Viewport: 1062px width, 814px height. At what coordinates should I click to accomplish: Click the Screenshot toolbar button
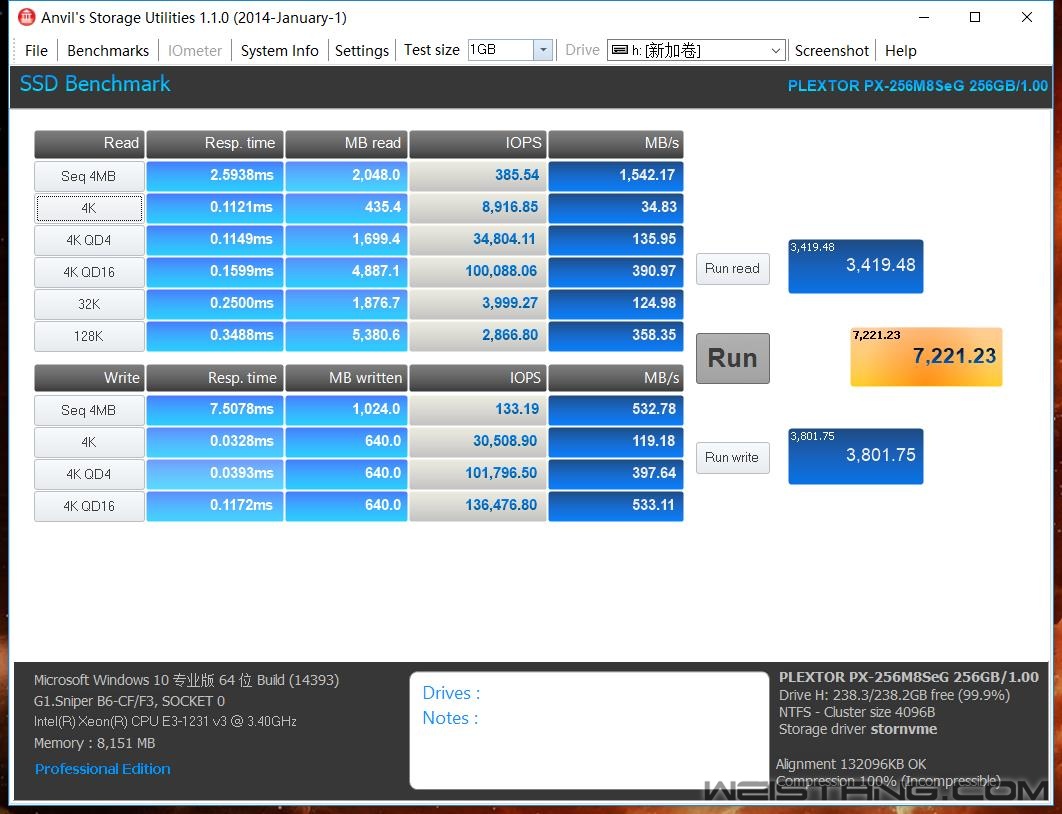pos(831,51)
